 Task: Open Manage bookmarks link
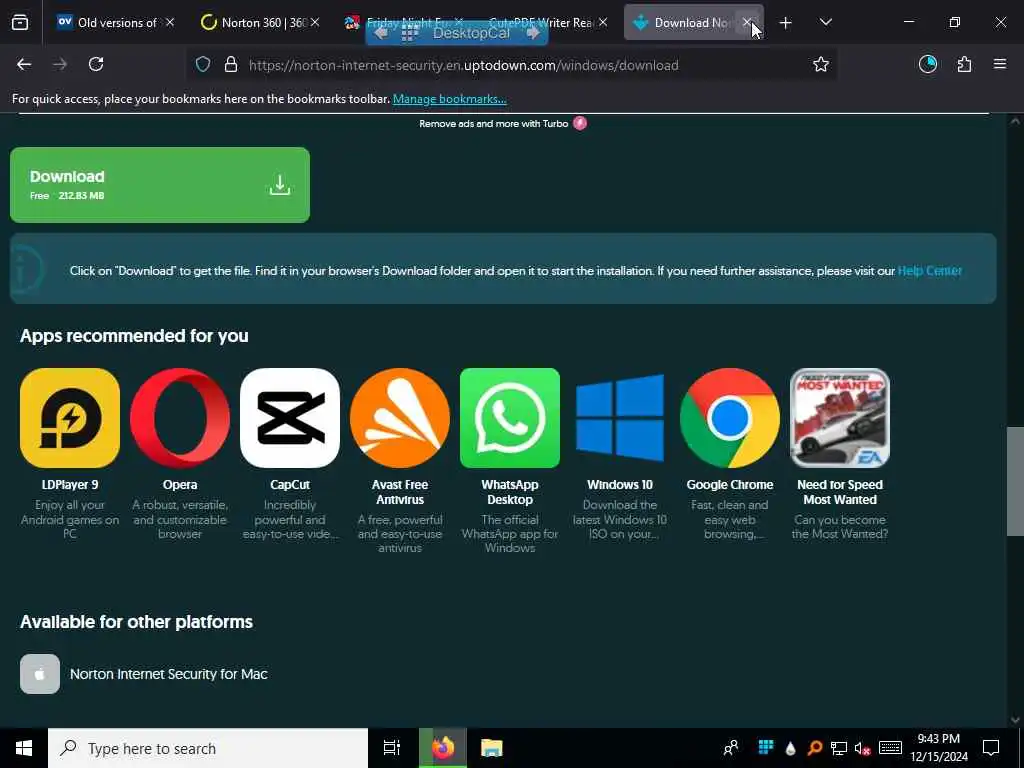pos(449,99)
